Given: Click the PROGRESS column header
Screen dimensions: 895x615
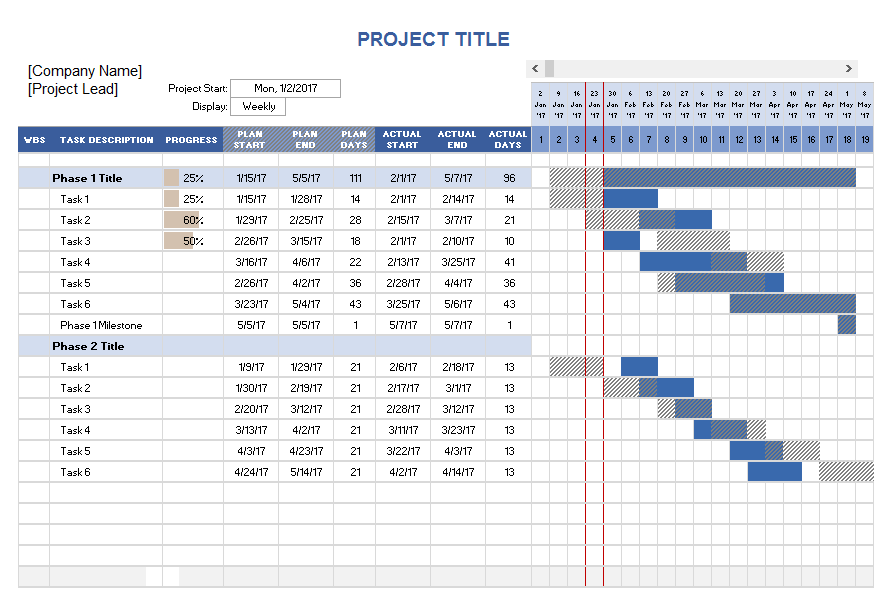Looking at the screenshot, I should pyautogui.click(x=192, y=140).
